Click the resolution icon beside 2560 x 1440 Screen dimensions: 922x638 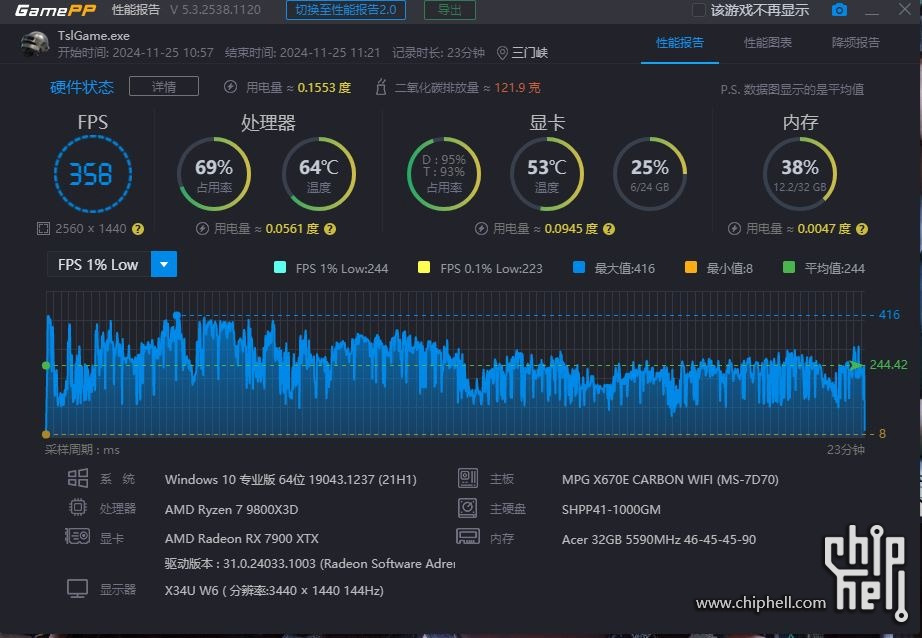coord(43,229)
